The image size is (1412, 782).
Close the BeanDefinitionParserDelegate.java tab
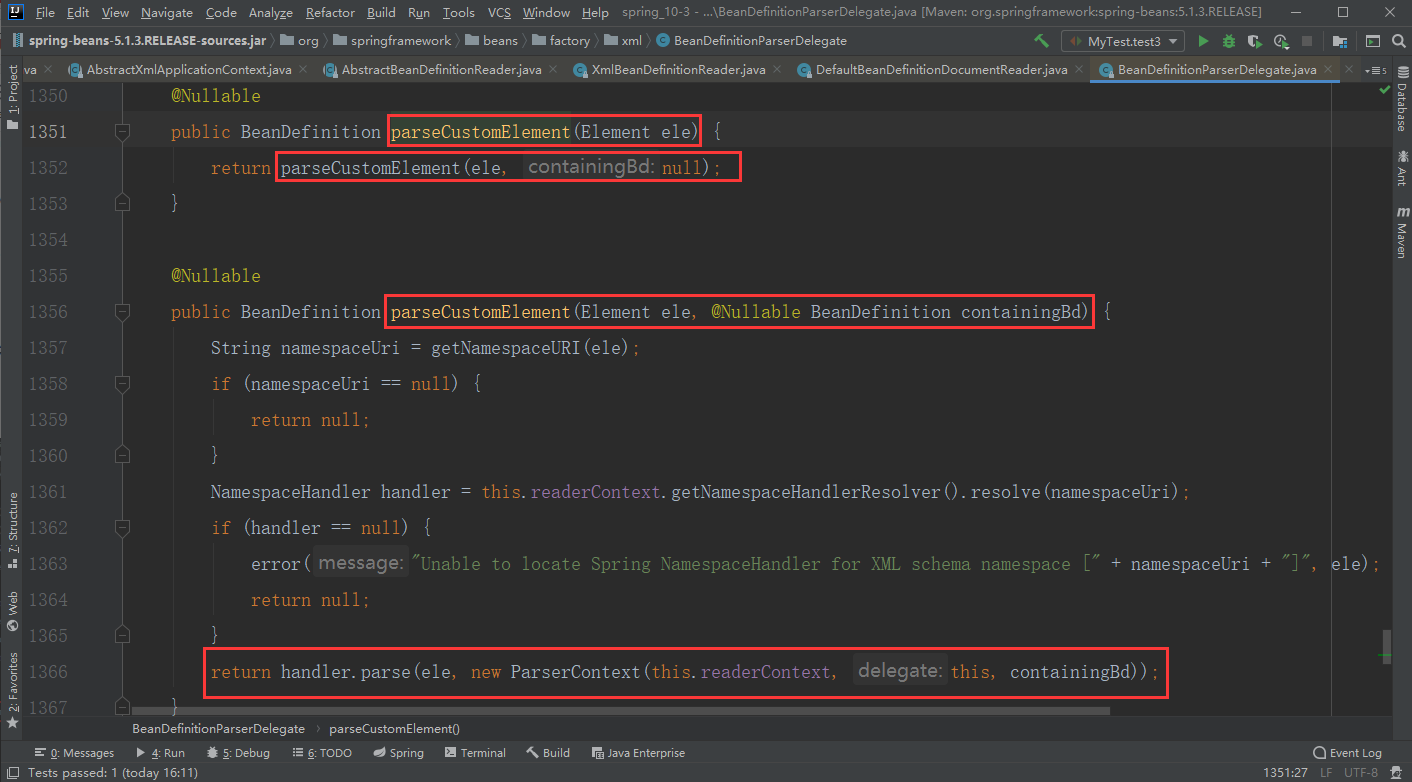pyautogui.click(x=1327, y=70)
